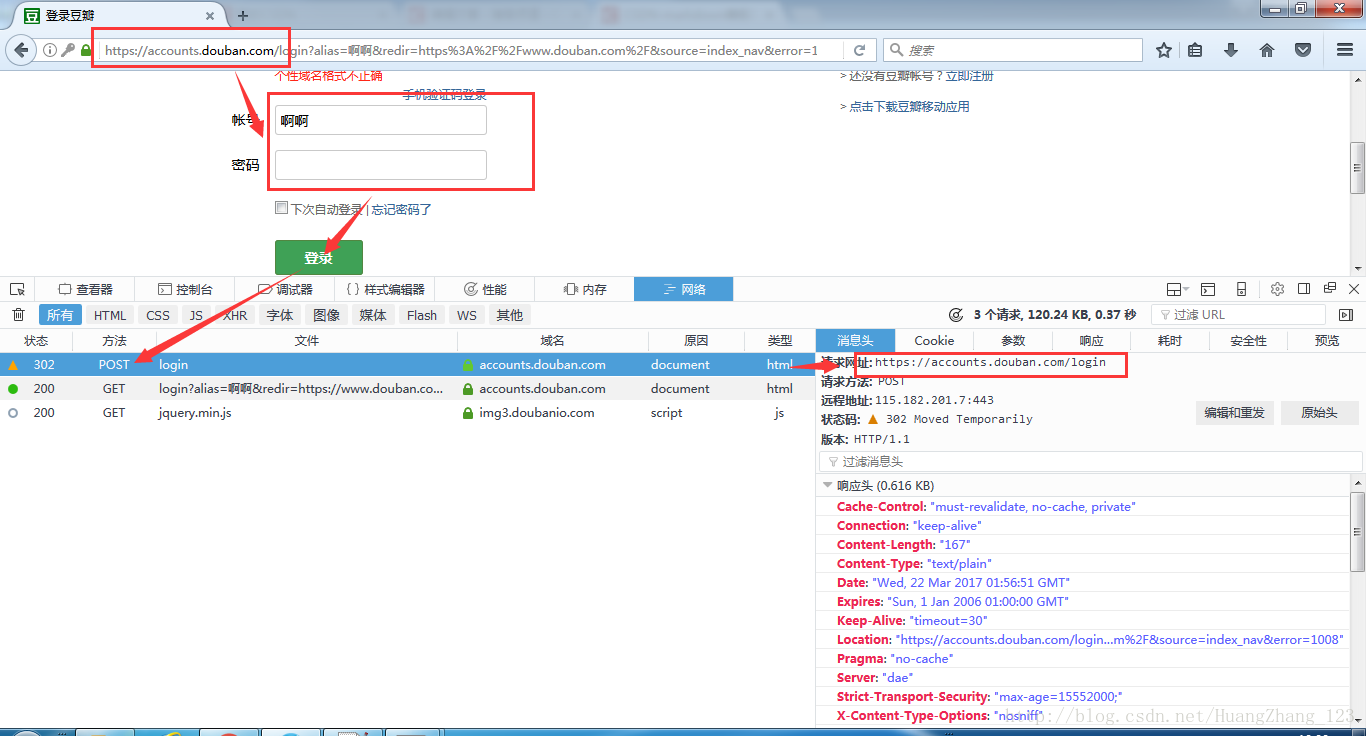Open devtools settings gear icon

(1277, 289)
